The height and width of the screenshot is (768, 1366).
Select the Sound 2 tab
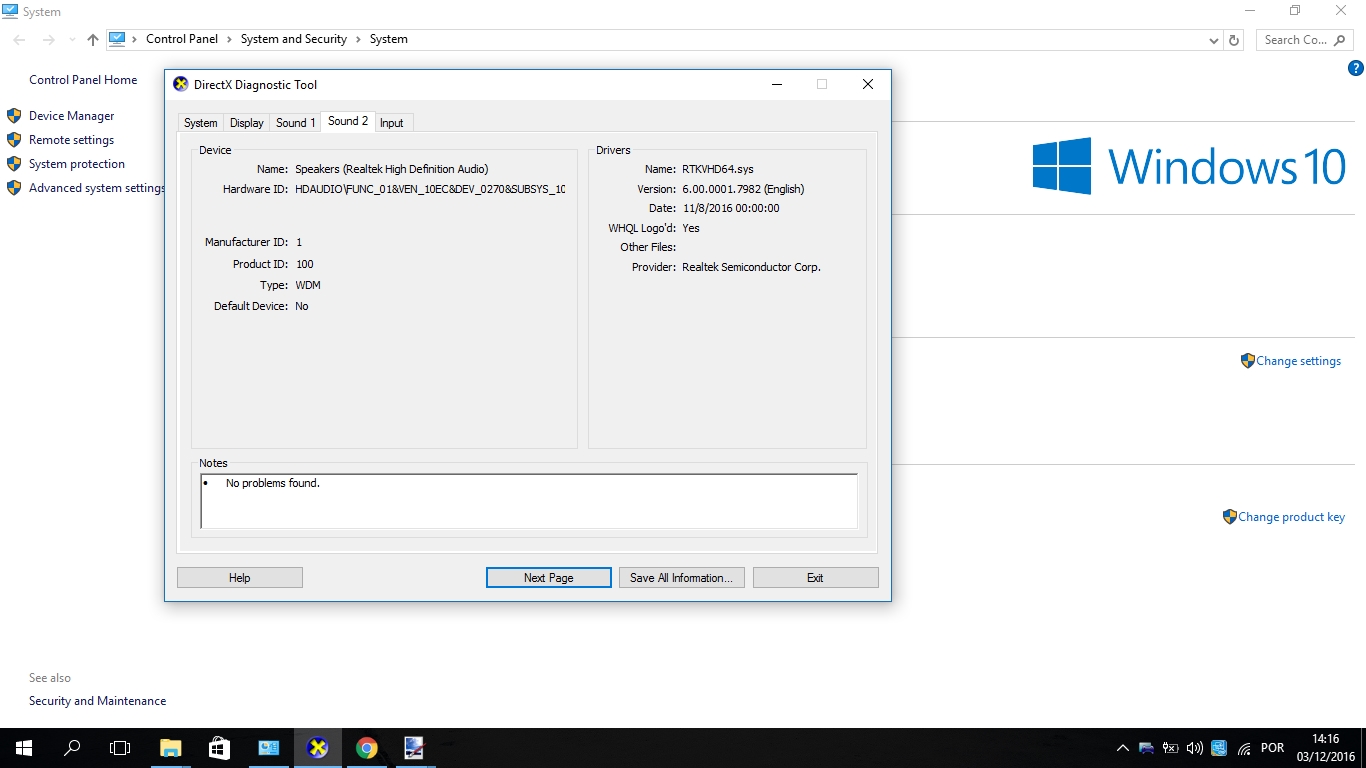click(348, 121)
